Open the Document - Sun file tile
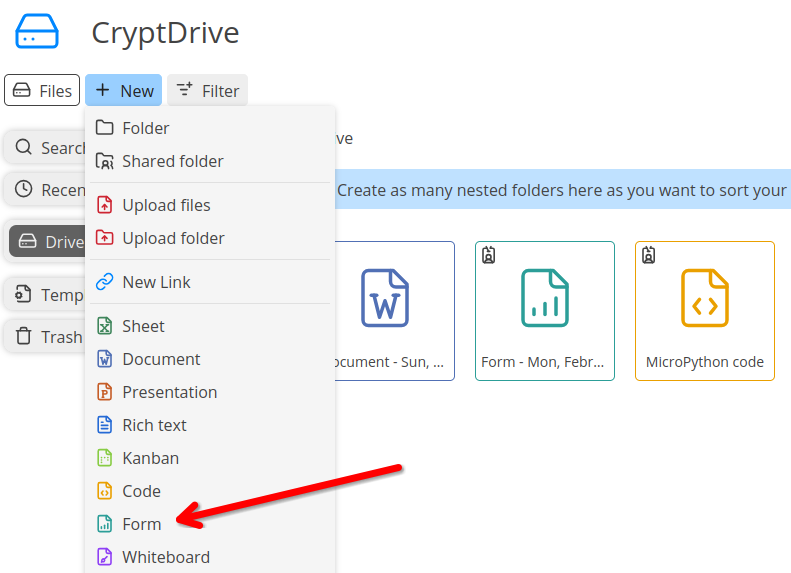 [394, 311]
